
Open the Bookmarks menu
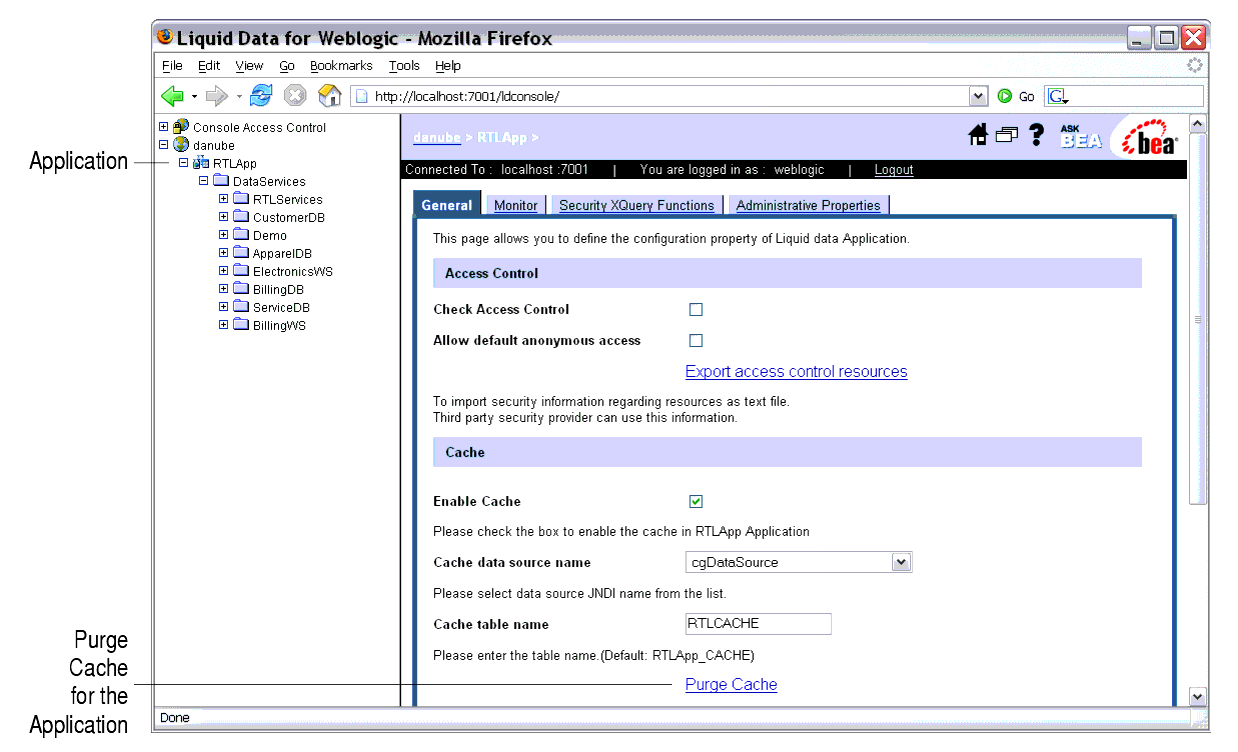[x=341, y=66]
